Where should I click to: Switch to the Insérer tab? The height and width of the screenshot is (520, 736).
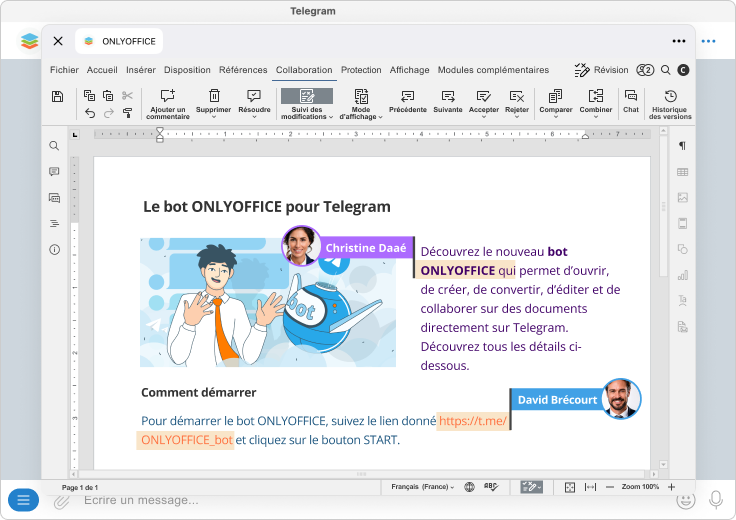pyautogui.click(x=141, y=70)
